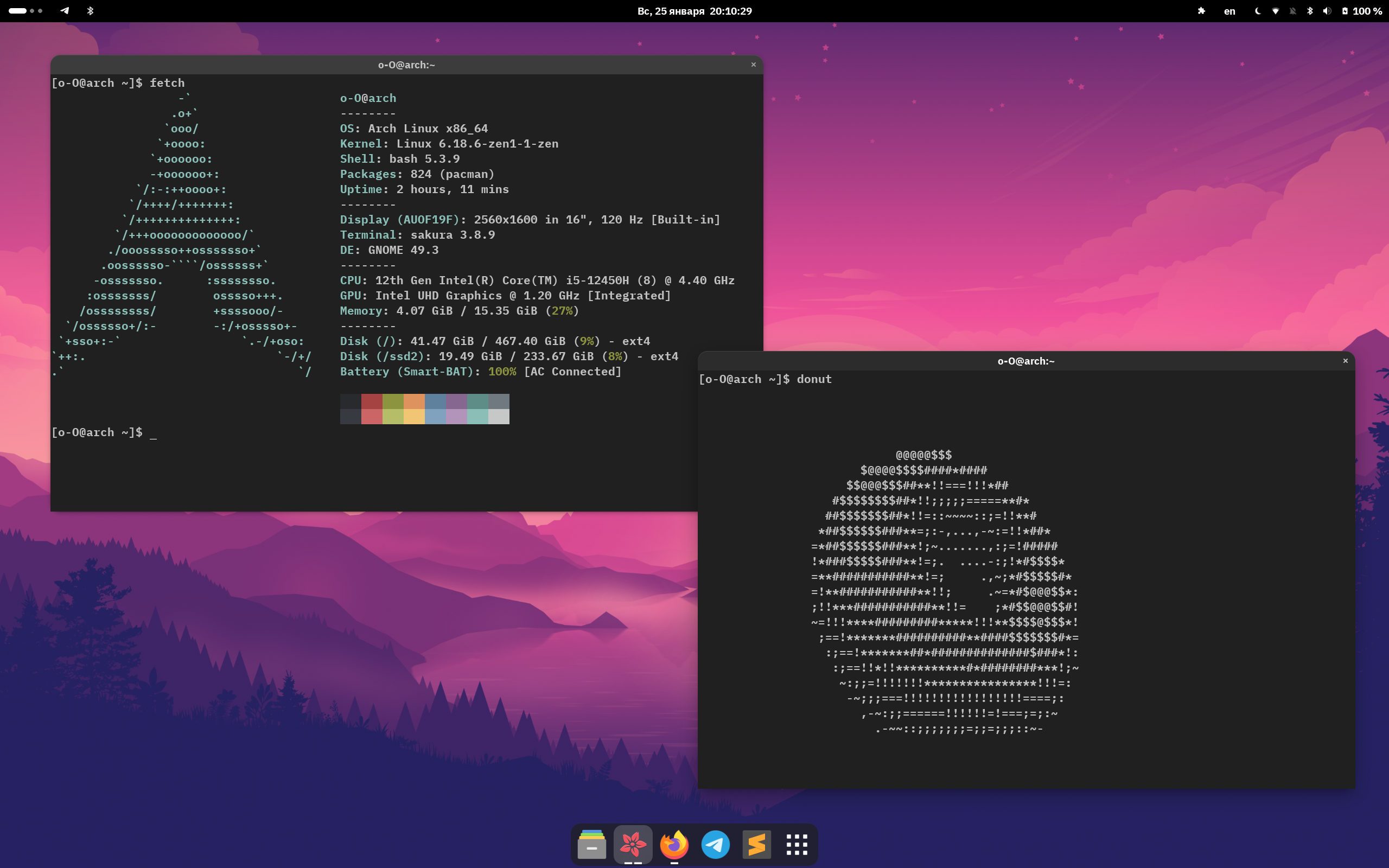
Task: Click the Sakura terminal dock icon
Action: pyautogui.click(x=633, y=844)
